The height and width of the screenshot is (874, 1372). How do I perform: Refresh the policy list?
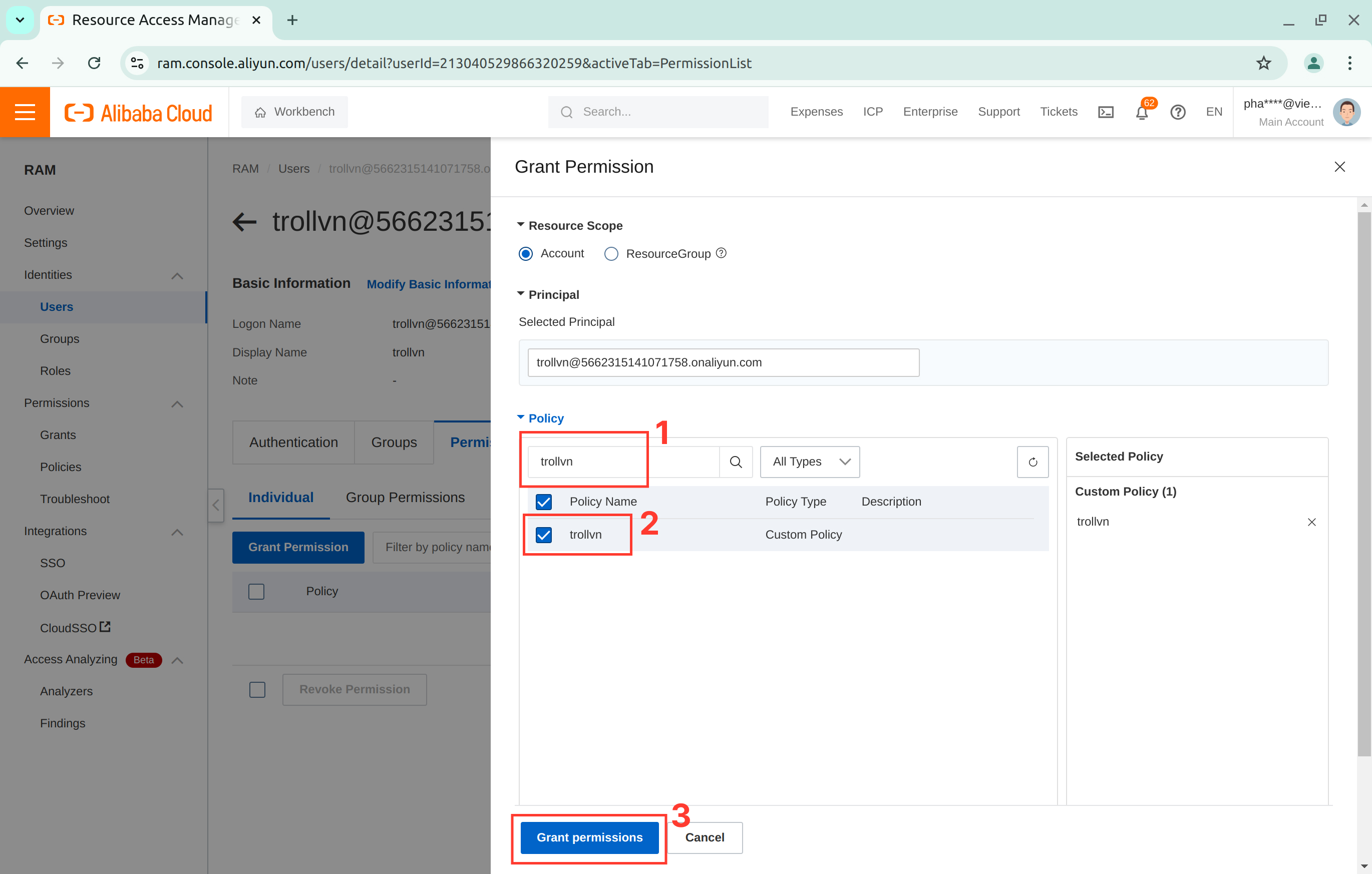pos(1033,462)
